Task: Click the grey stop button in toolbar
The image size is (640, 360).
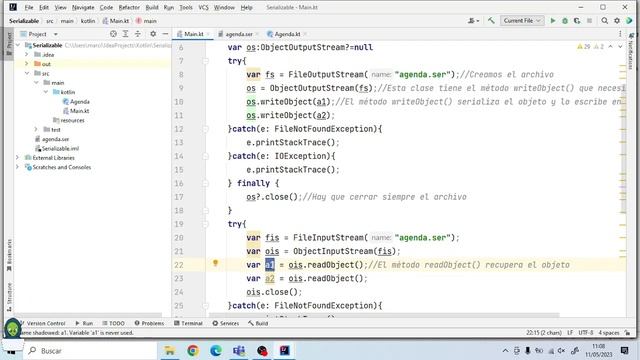Action: (589, 20)
